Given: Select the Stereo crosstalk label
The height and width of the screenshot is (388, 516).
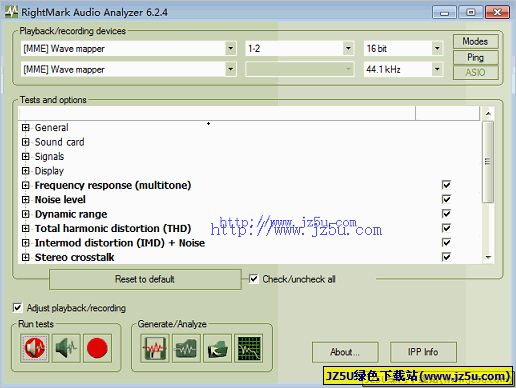Looking at the screenshot, I should (75, 257).
